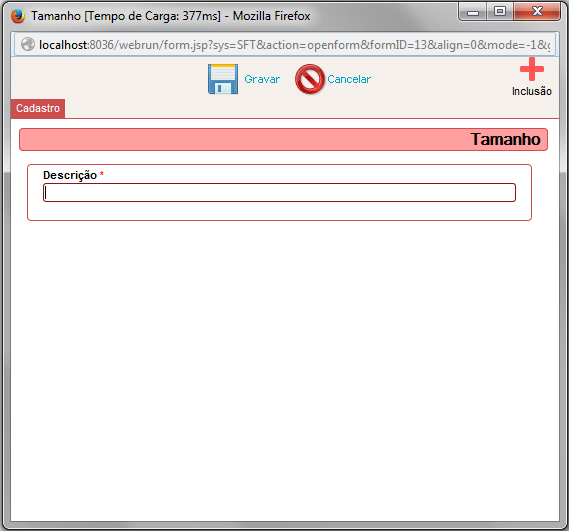Viewport: 569px width, 531px height.
Task: Click the floppy disk save icon
Action: click(x=223, y=79)
